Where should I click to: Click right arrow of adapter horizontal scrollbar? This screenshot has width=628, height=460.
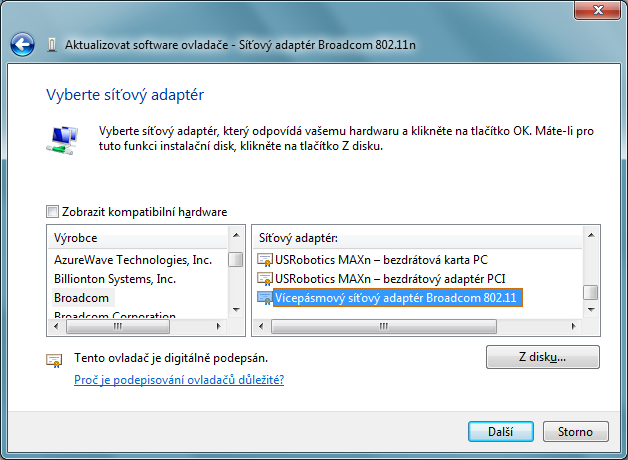(x=574, y=326)
